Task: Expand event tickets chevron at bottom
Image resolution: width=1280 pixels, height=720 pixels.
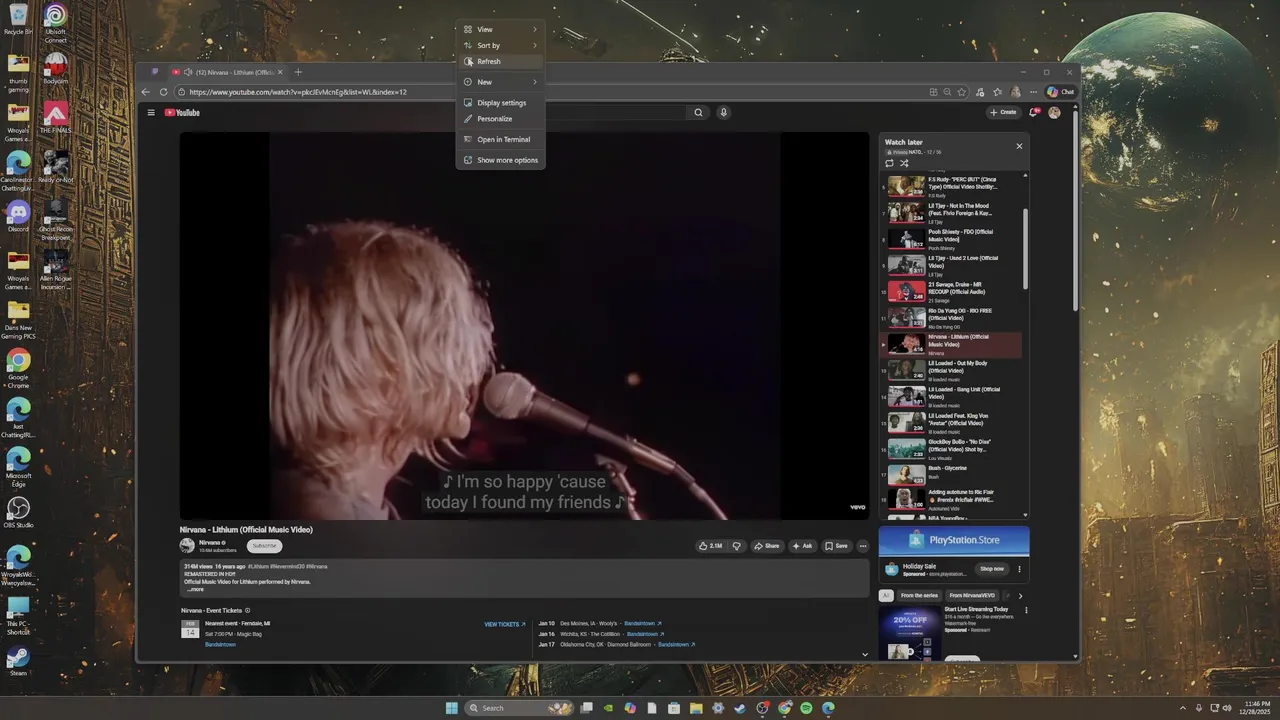Action: click(x=864, y=654)
